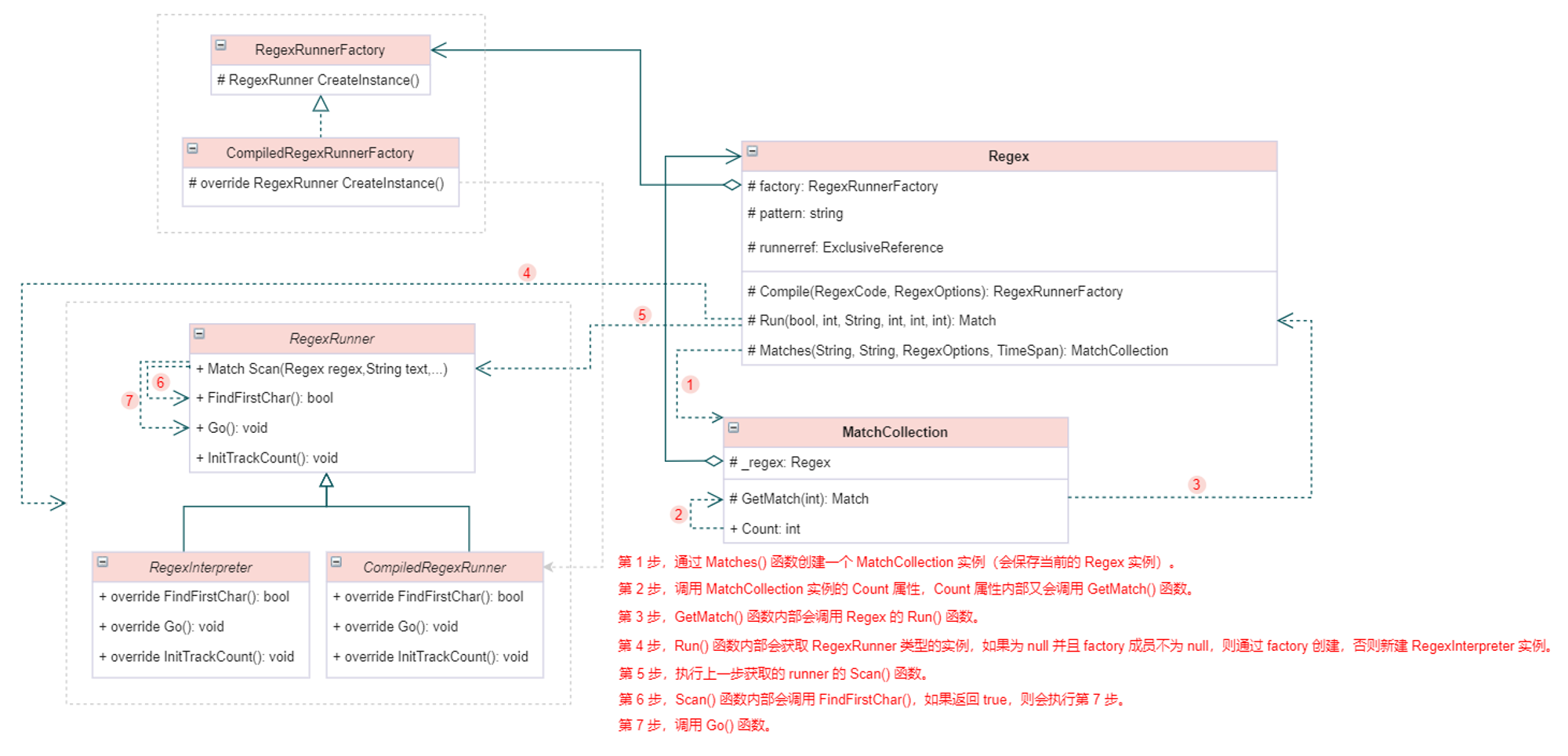Collapse the RegexRunnerFactory class box
Image resolution: width=1568 pixels, height=756 pixels.
221,45
